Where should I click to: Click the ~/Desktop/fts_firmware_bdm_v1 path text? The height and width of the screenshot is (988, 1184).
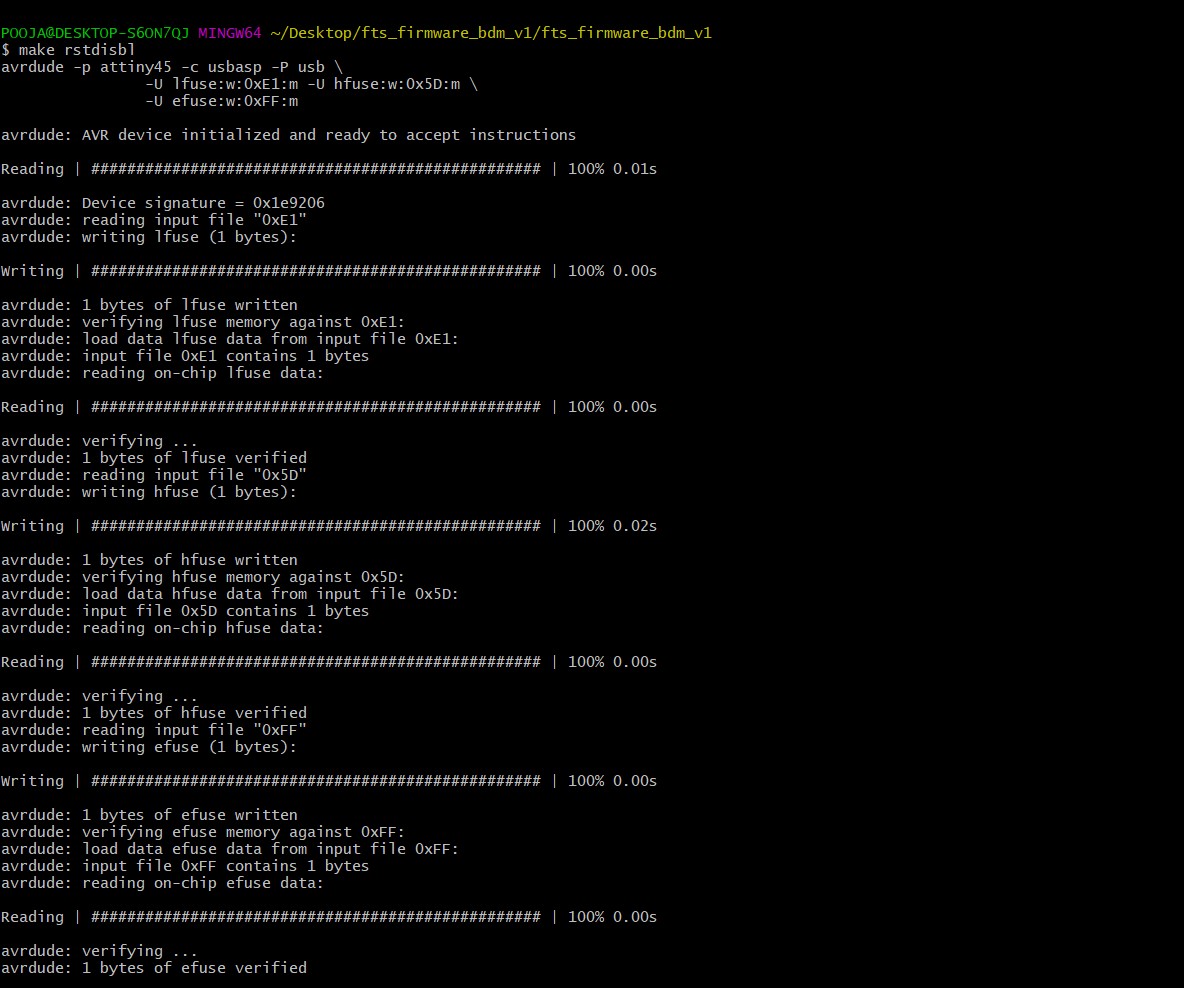pos(491,33)
